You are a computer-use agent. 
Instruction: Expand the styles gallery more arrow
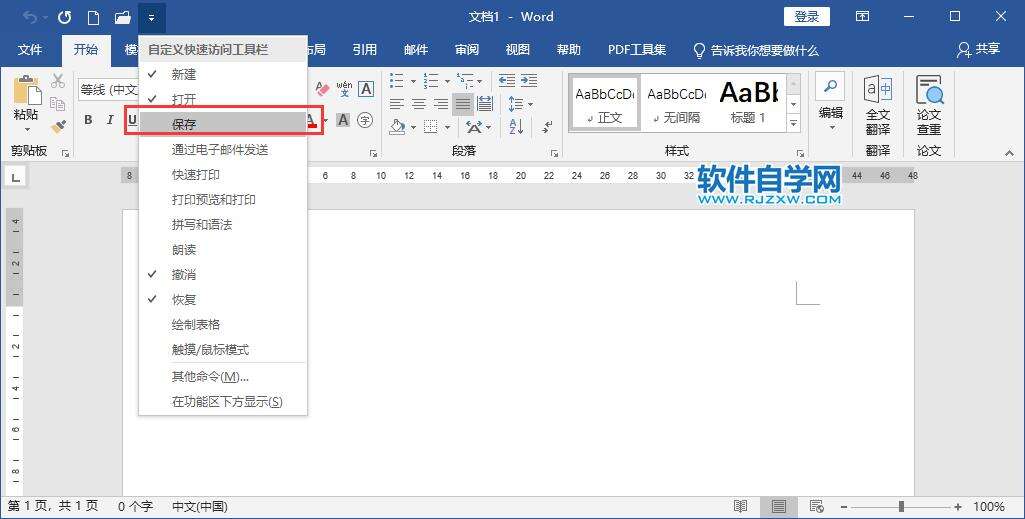click(x=794, y=124)
